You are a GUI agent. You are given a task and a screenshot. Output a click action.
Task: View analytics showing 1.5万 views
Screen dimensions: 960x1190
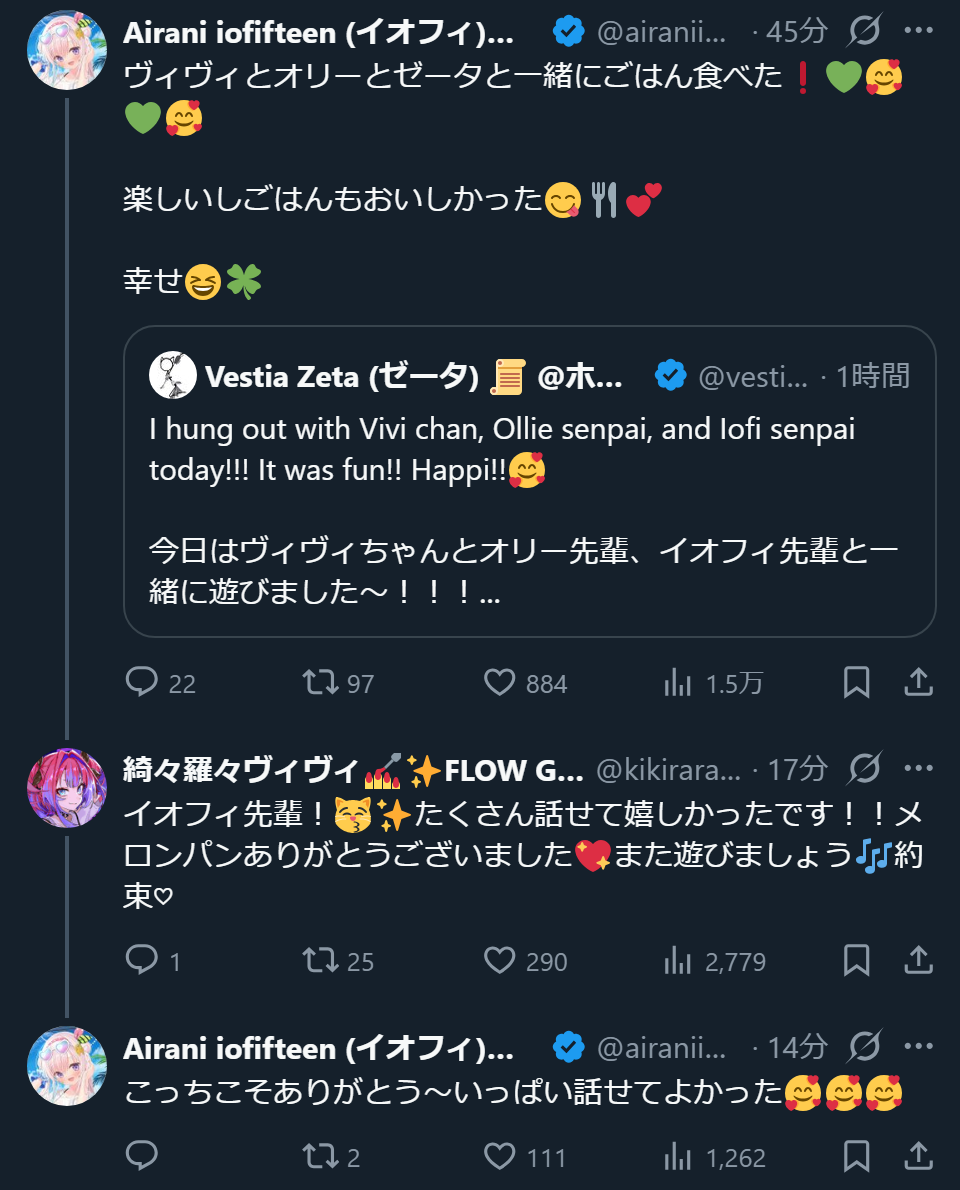(678, 683)
